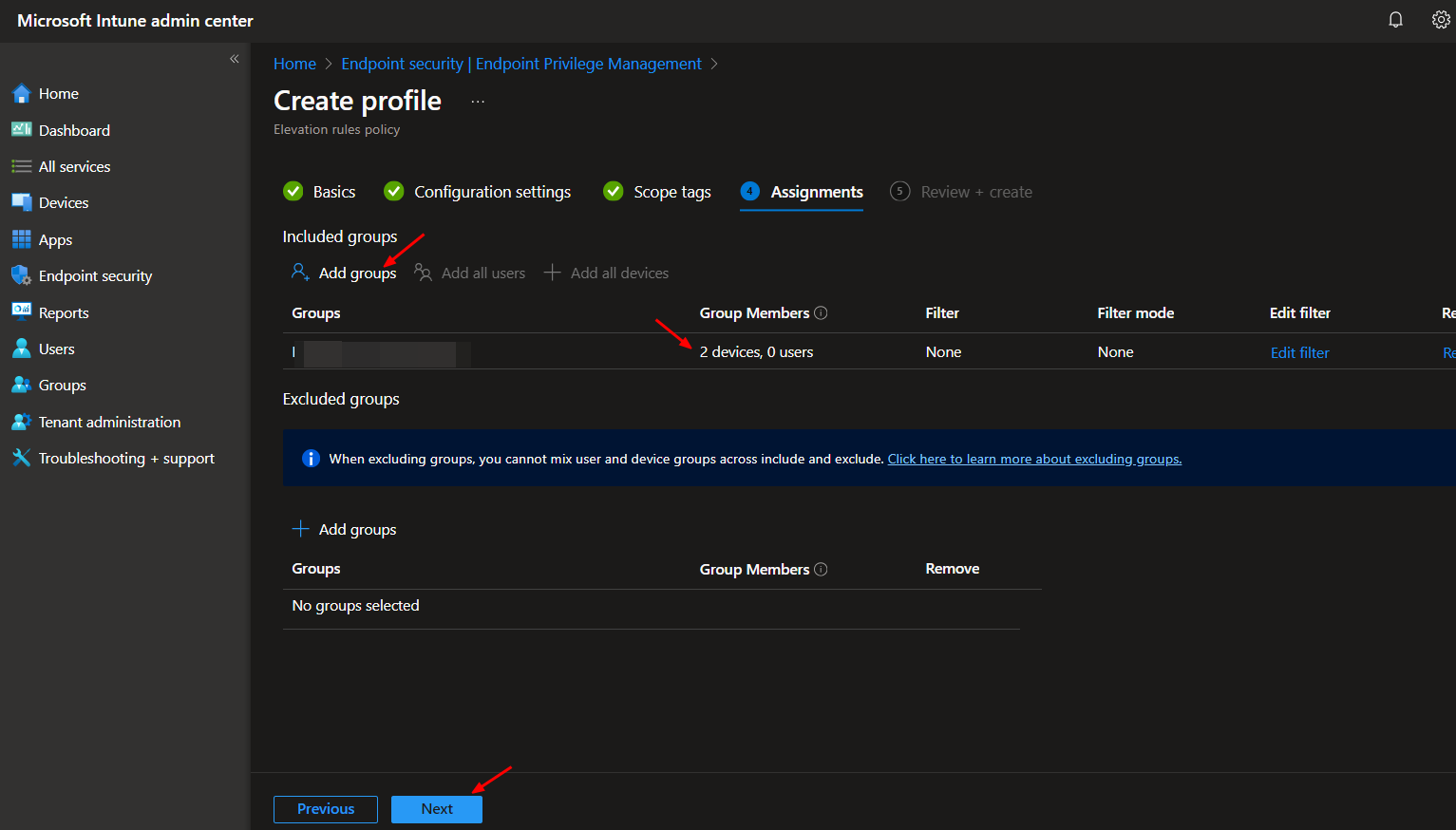The height and width of the screenshot is (830, 1456).
Task: Click the Edit filter link
Action: [x=1299, y=352]
